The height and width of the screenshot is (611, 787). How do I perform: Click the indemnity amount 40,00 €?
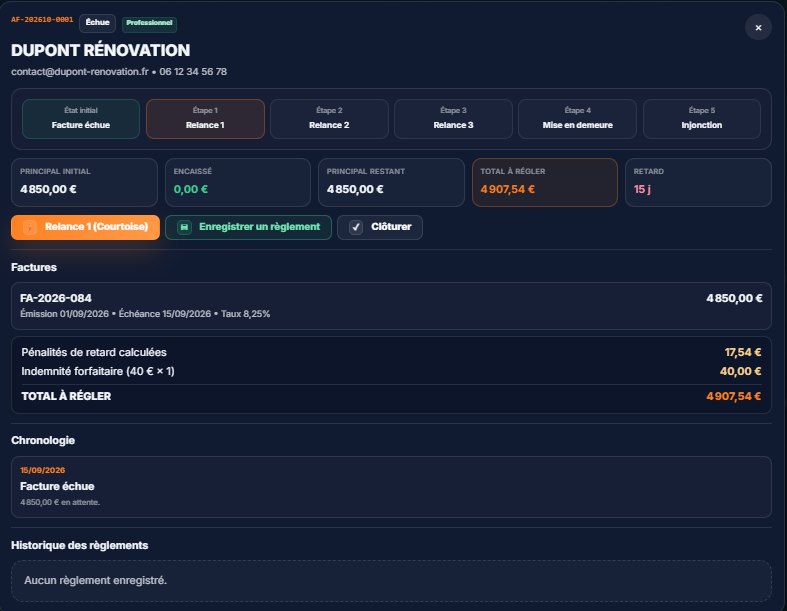pos(741,372)
